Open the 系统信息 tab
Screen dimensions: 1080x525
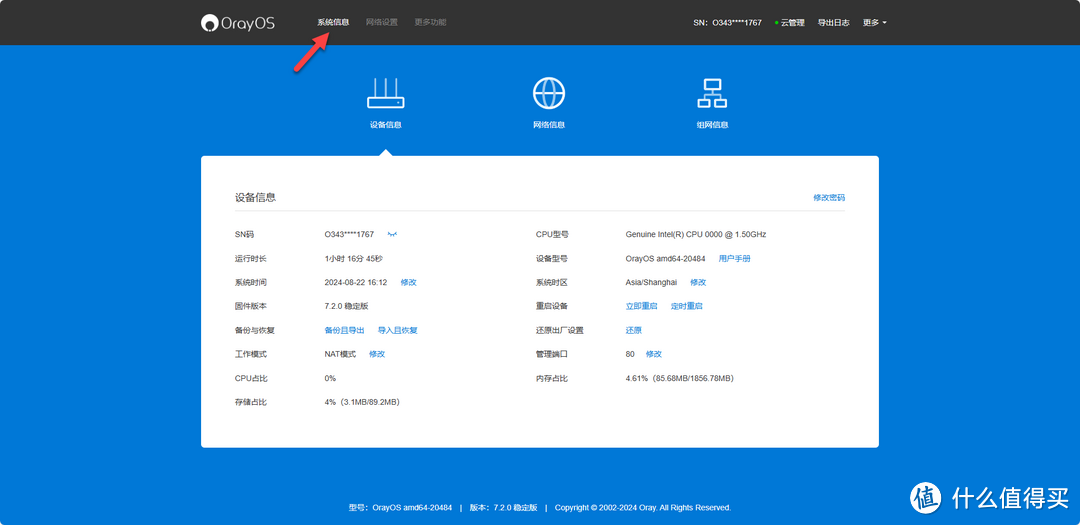pos(333,22)
